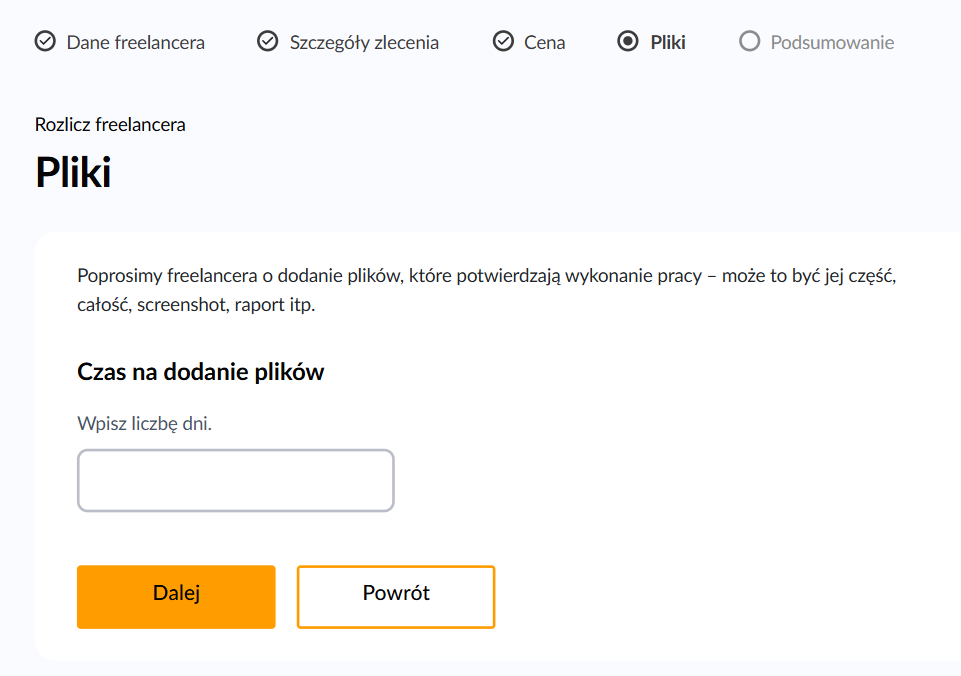Click the empty circle icon beside Podsumowanie
The height and width of the screenshot is (676, 961).
pyautogui.click(x=749, y=42)
